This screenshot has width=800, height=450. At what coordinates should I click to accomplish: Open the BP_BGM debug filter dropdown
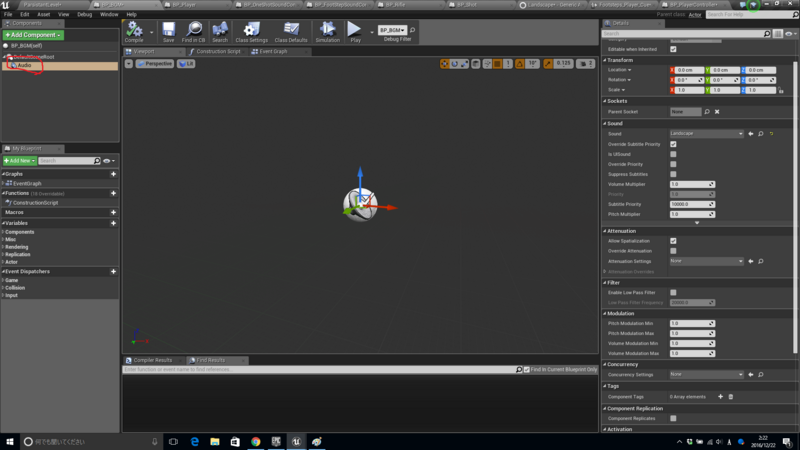[392, 30]
